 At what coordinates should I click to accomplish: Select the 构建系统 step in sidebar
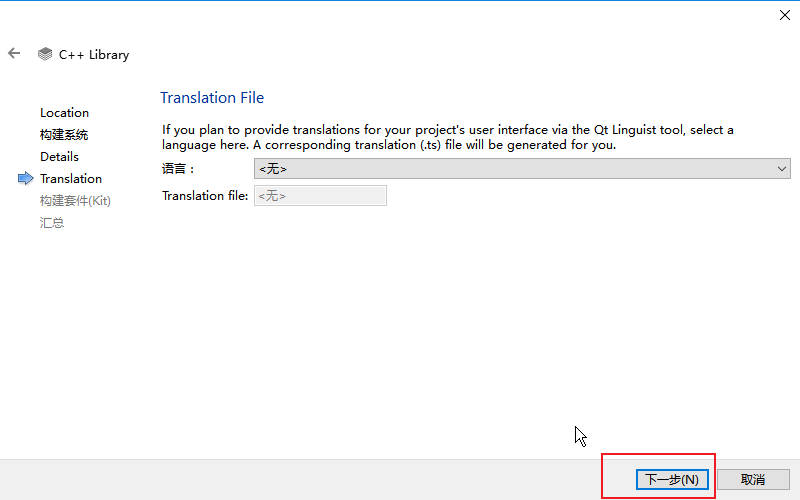64,135
